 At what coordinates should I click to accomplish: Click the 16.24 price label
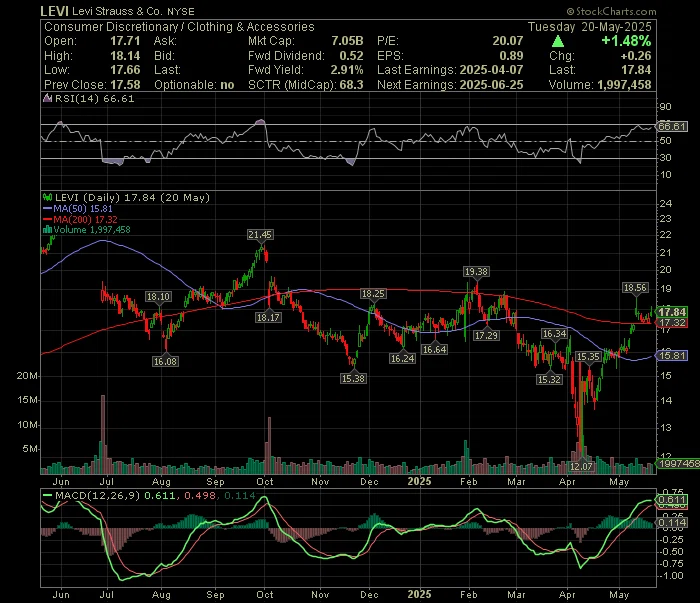(x=402, y=359)
